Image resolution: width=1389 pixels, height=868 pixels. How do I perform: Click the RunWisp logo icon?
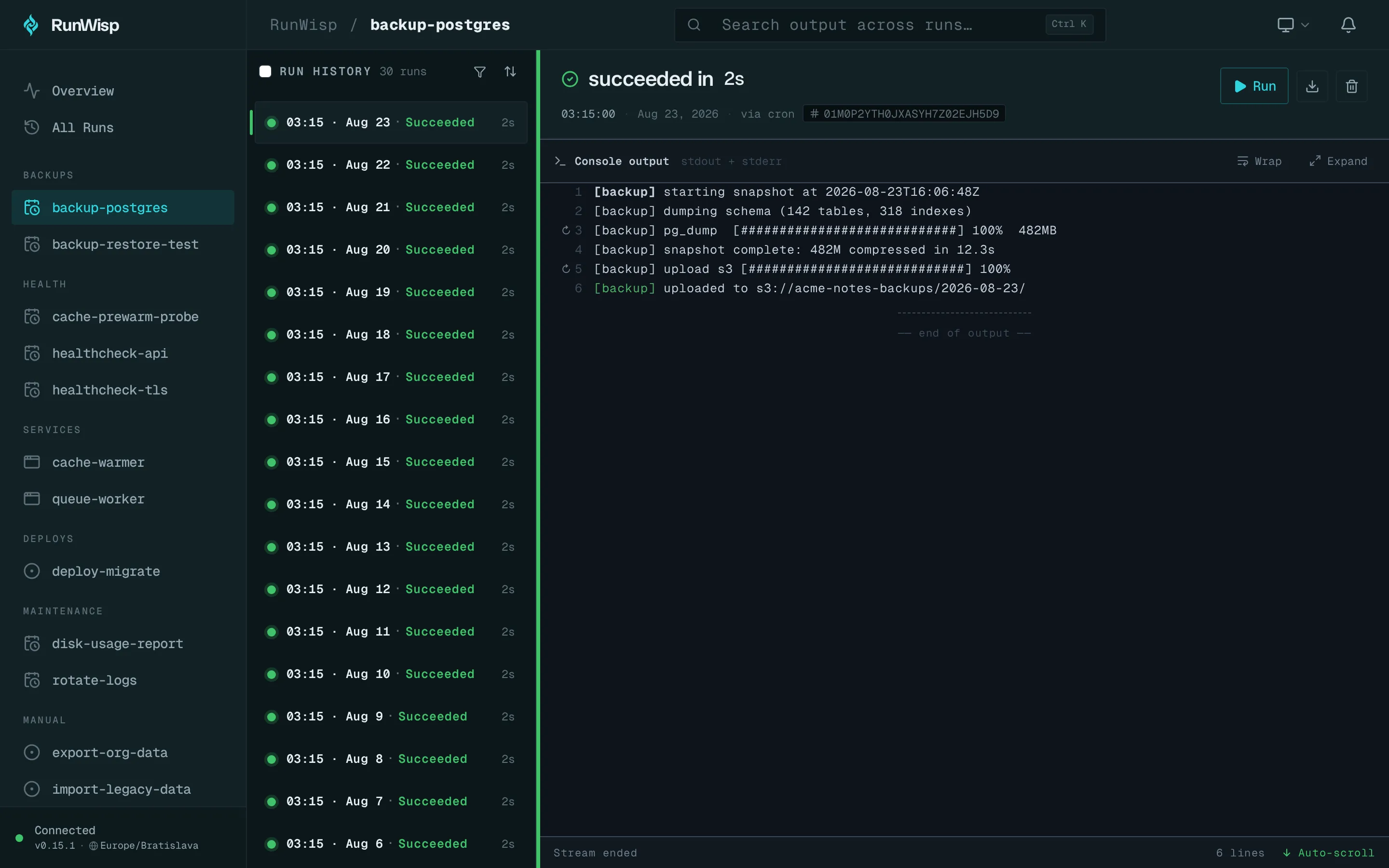click(x=31, y=25)
